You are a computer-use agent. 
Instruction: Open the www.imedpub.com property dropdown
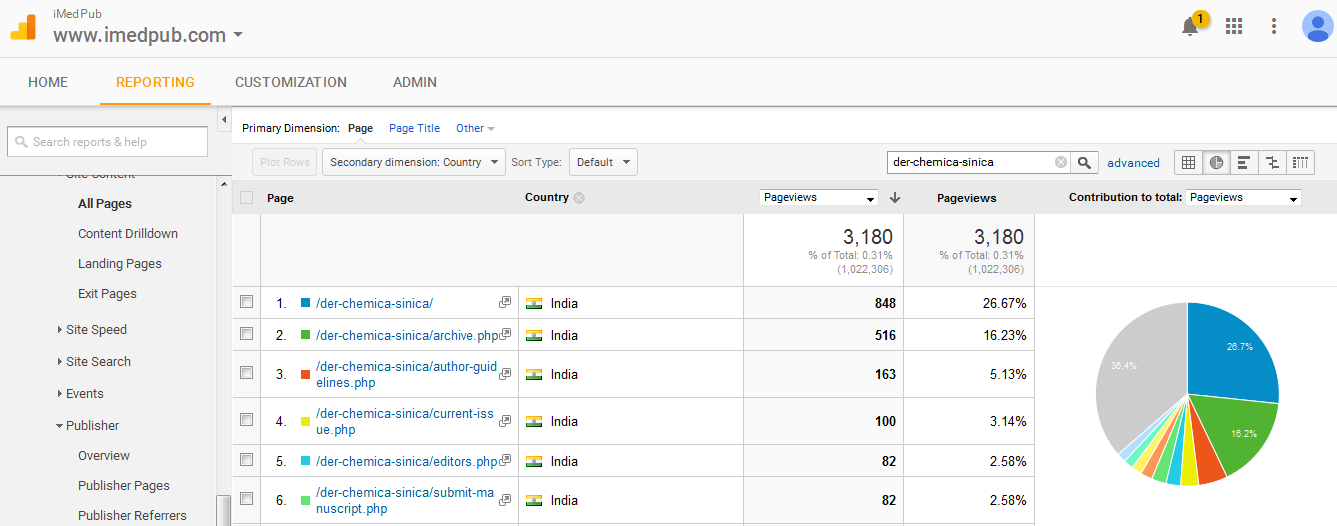pyautogui.click(x=148, y=35)
